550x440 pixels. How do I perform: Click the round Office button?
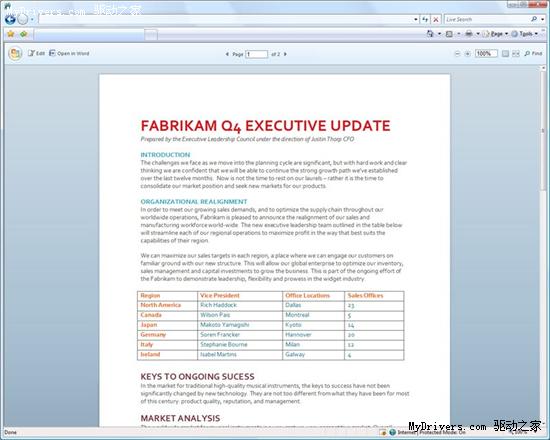15,54
